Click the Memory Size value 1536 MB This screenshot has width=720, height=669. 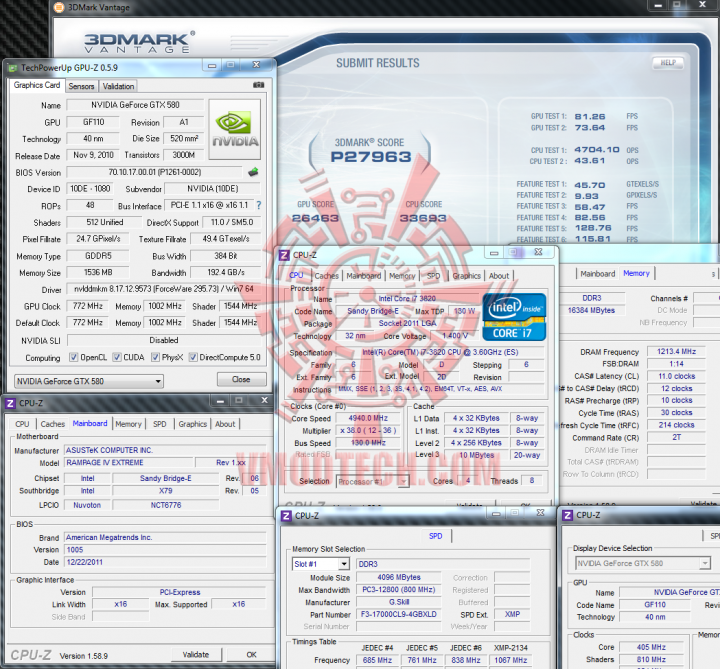pyautogui.click(x=98, y=272)
